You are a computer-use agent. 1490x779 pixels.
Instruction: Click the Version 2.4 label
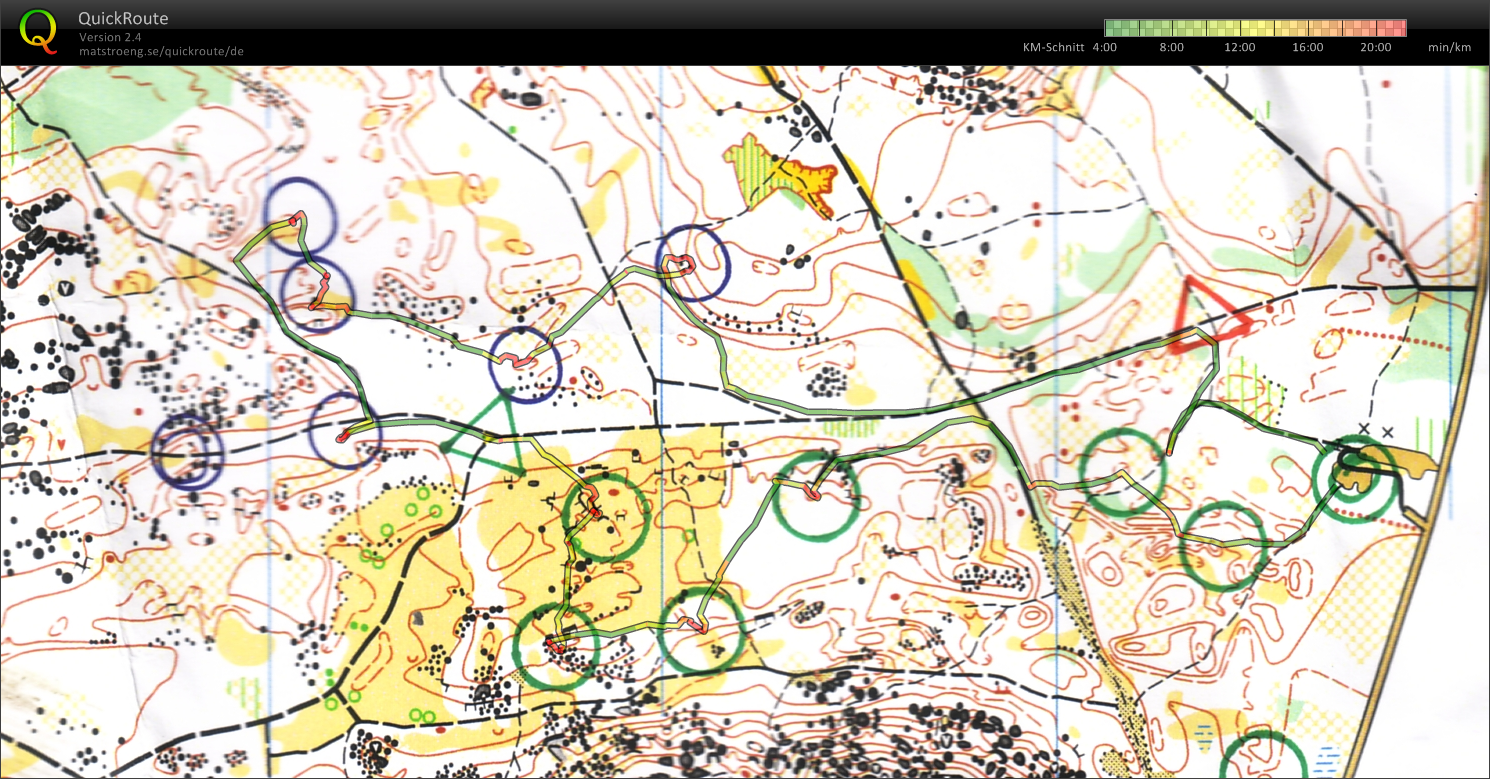click(x=110, y=37)
